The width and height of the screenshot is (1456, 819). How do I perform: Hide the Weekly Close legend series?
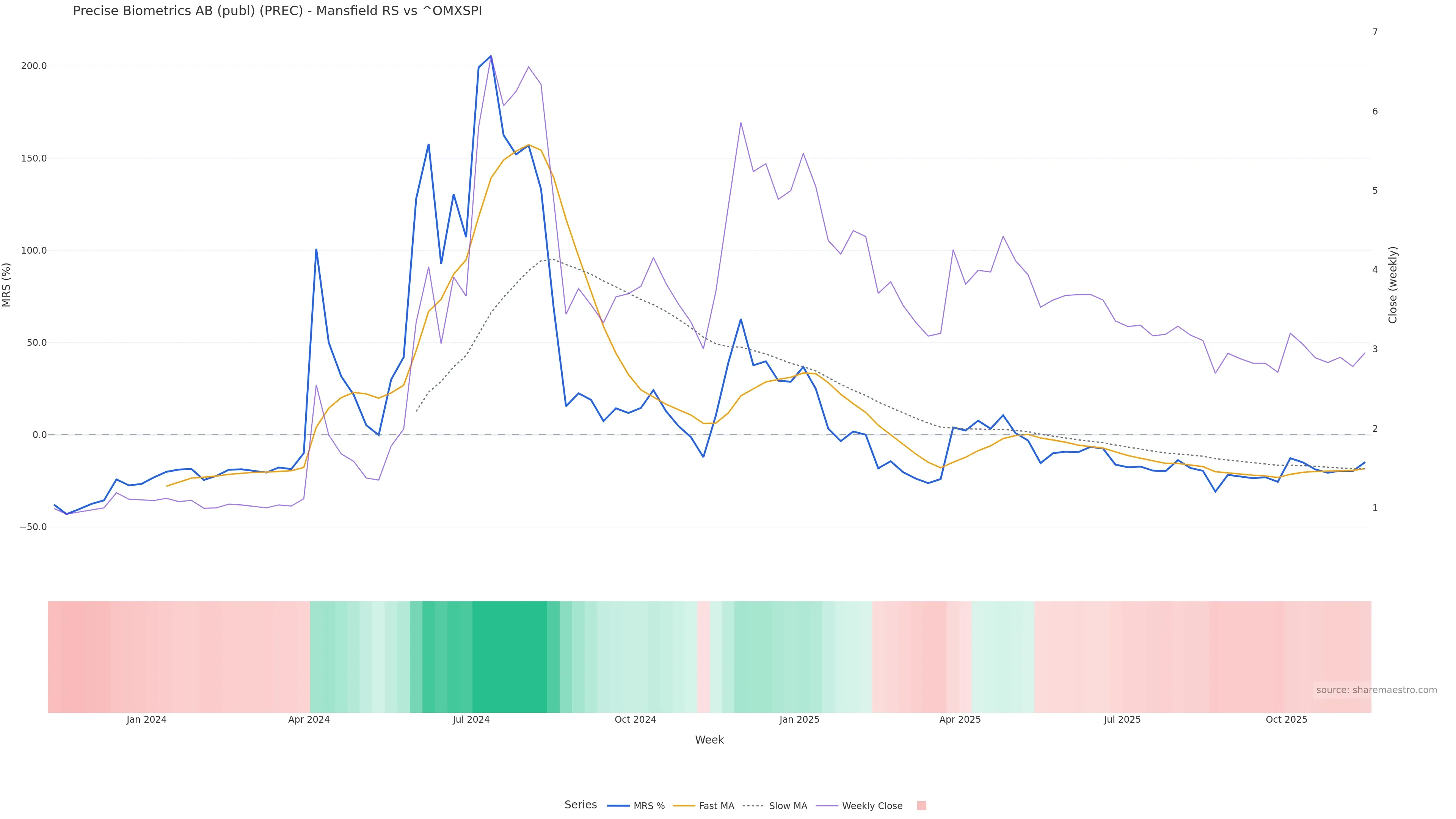coord(872,806)
